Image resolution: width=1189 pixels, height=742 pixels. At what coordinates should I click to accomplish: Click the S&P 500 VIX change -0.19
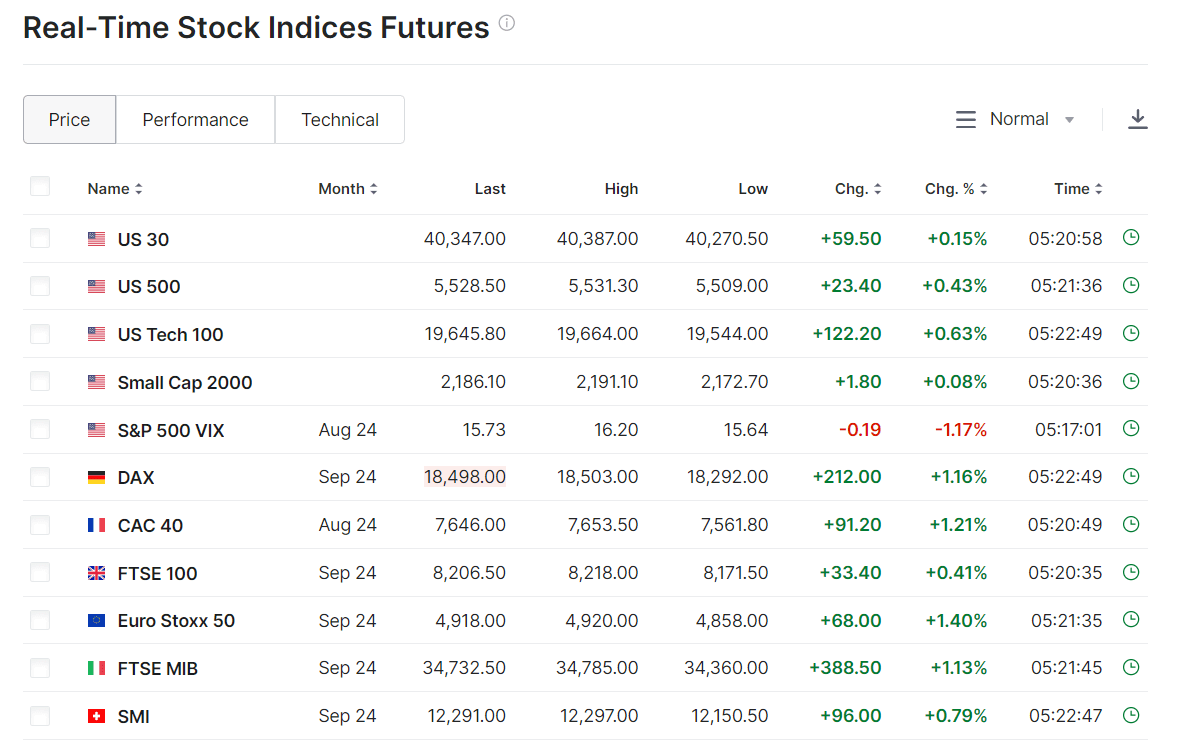860,430
